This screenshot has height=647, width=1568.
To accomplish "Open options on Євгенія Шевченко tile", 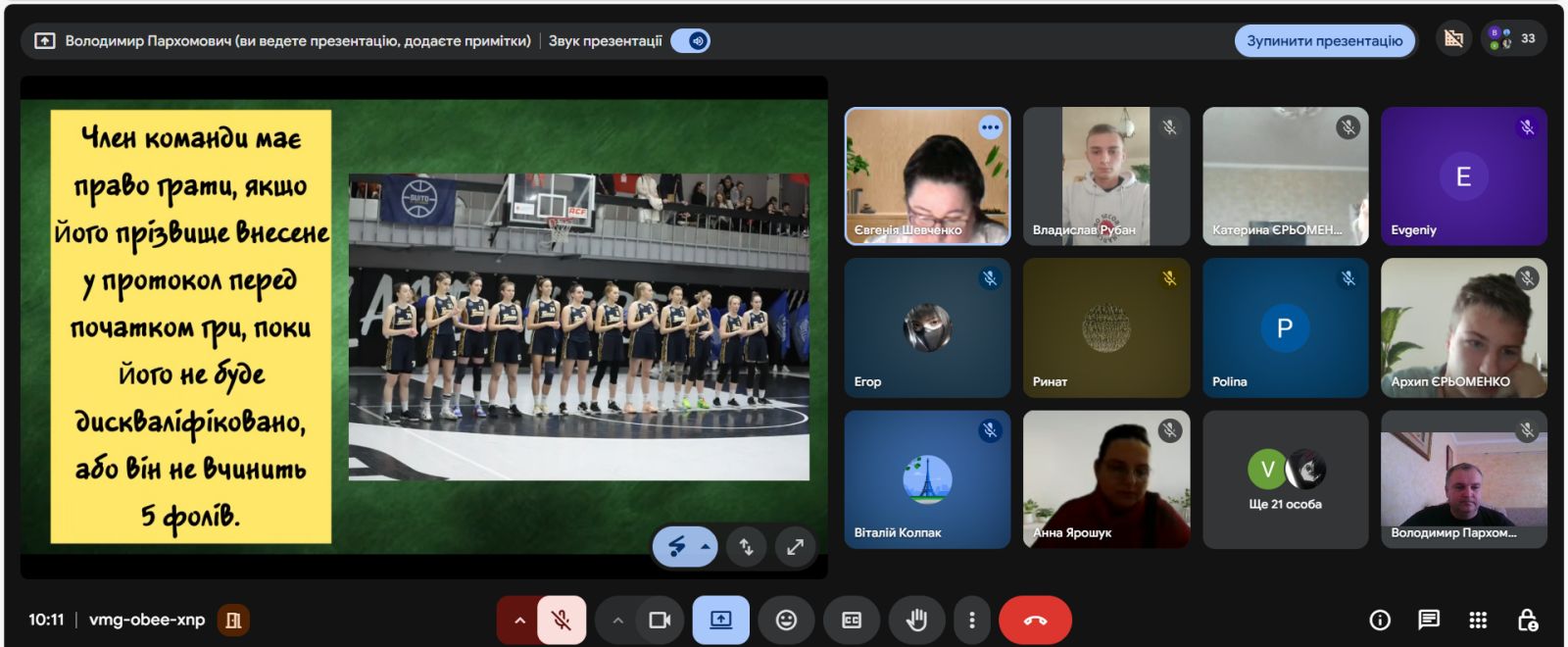I will pyautogui.click(x=990, y=127).
